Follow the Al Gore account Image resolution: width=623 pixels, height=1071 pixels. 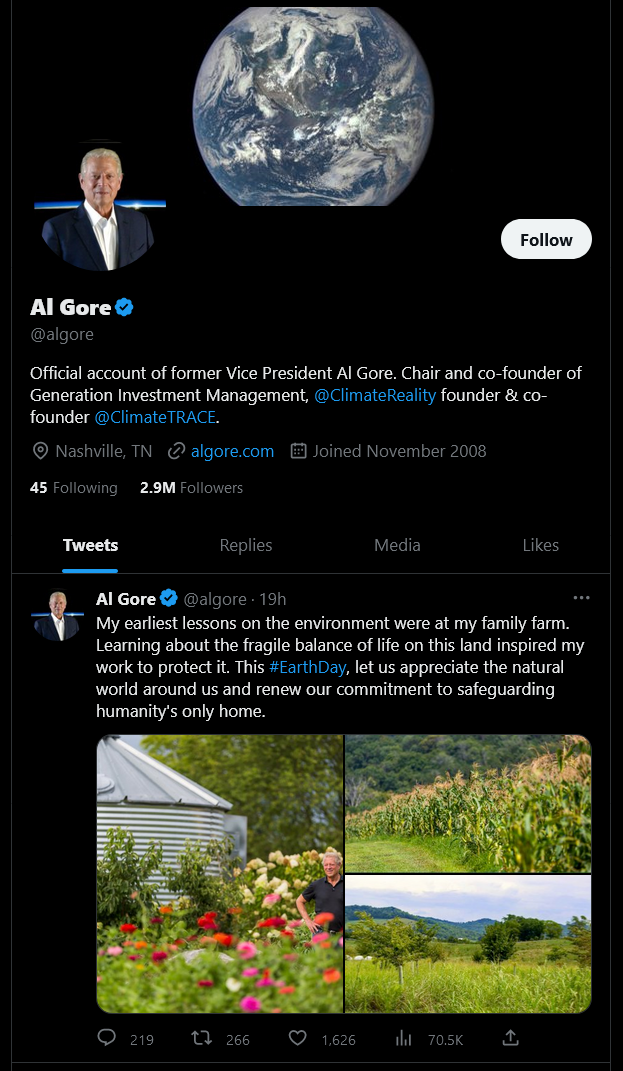[546, 240]
